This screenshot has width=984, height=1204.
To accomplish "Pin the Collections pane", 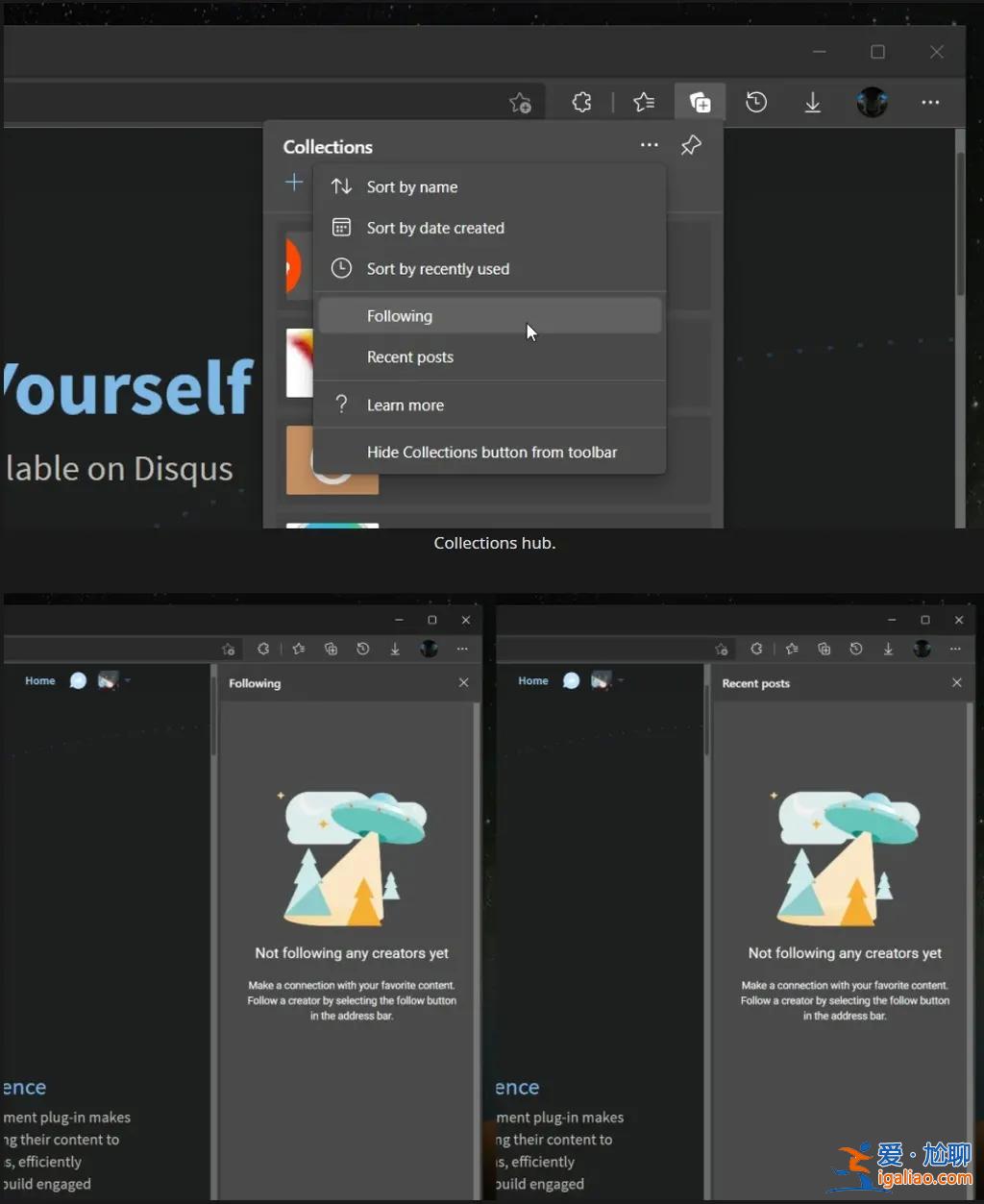I will pos(690,145).
